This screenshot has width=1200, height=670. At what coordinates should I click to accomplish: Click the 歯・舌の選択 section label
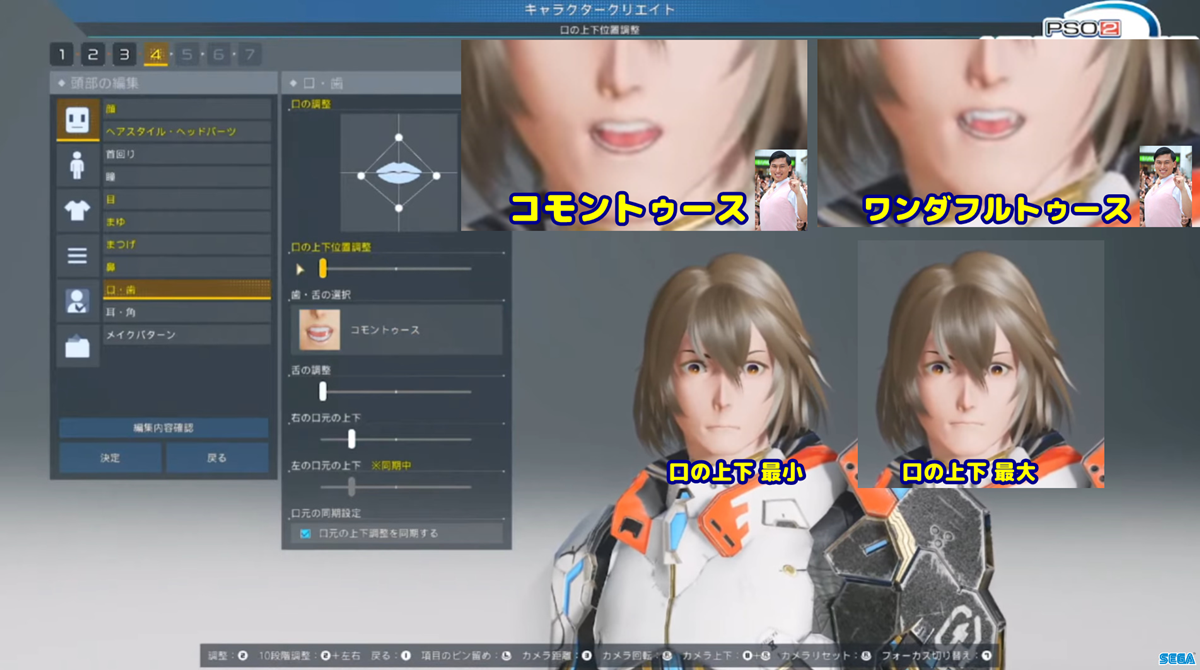319,295
